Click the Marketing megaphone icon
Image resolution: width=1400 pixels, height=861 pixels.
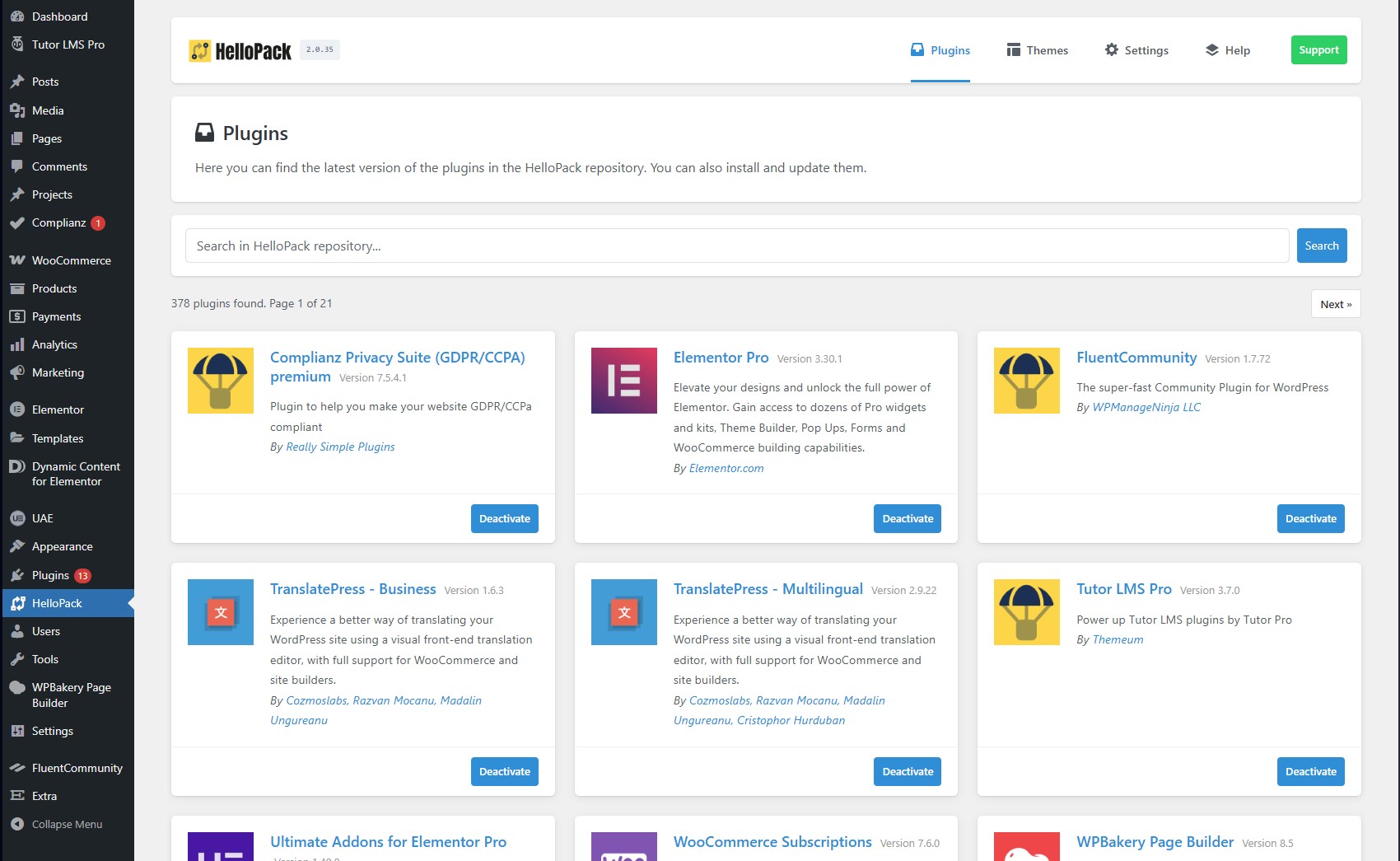pos(17,373)
